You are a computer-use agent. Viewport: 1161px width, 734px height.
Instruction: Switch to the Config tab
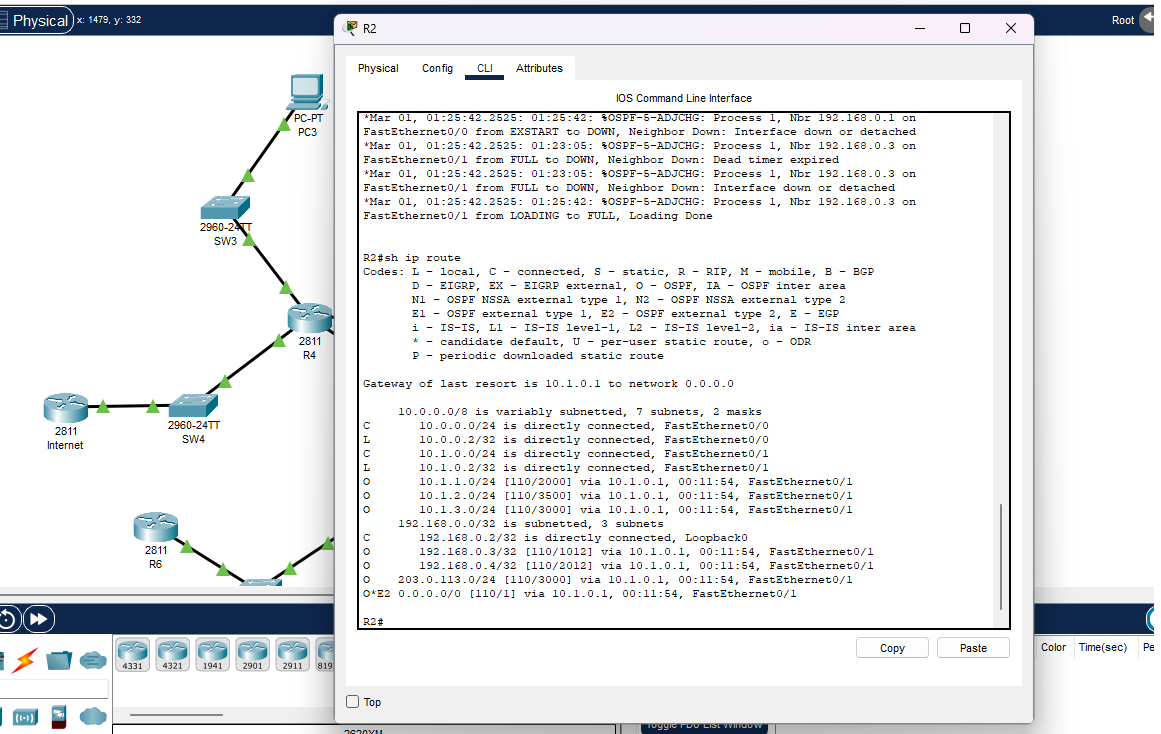click(437, 68)
